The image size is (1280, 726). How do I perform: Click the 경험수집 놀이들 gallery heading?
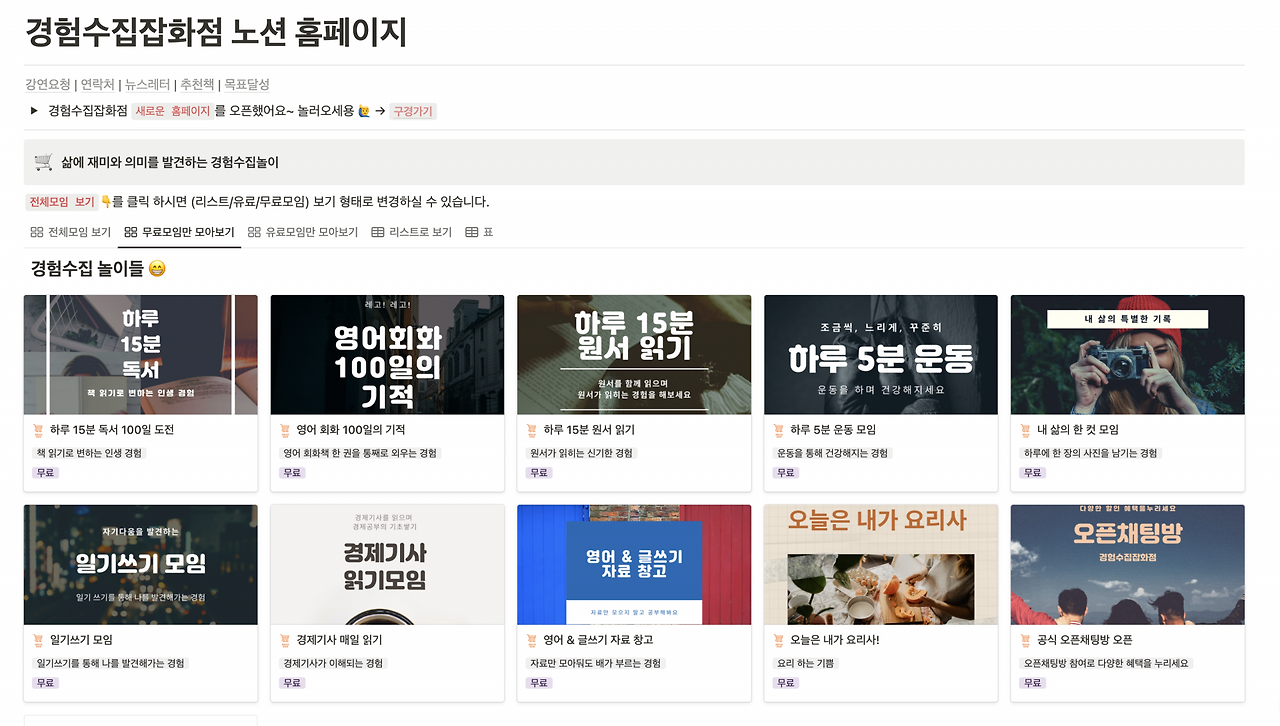tap(98, 269)
